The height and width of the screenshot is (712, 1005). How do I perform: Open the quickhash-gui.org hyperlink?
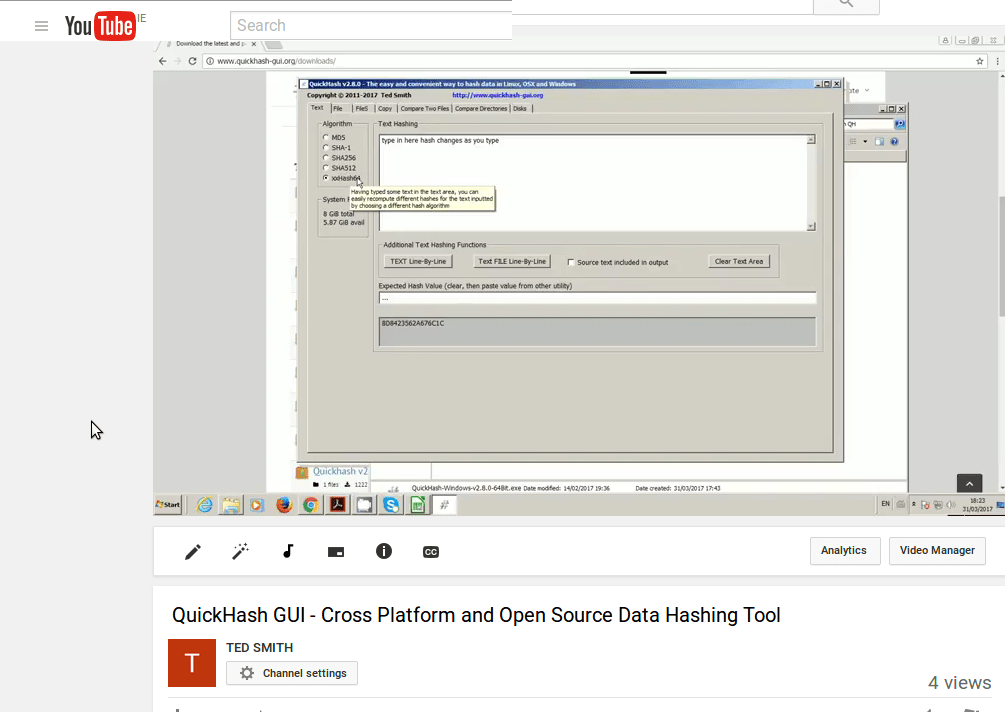coord(498,94)
